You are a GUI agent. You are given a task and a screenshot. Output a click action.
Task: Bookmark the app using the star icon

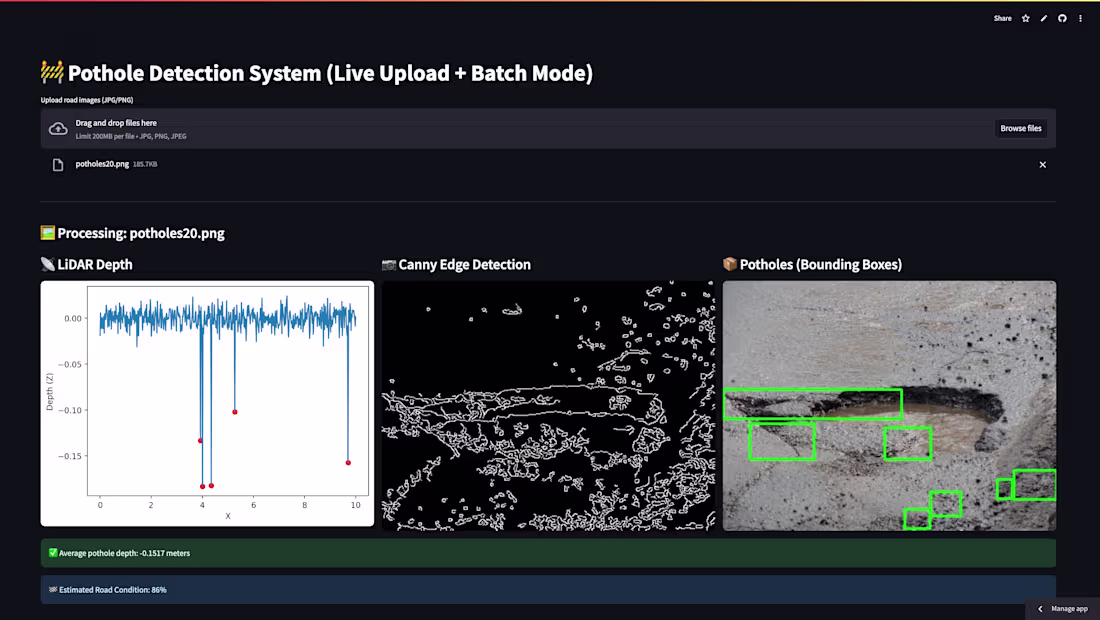point(1025,18)
